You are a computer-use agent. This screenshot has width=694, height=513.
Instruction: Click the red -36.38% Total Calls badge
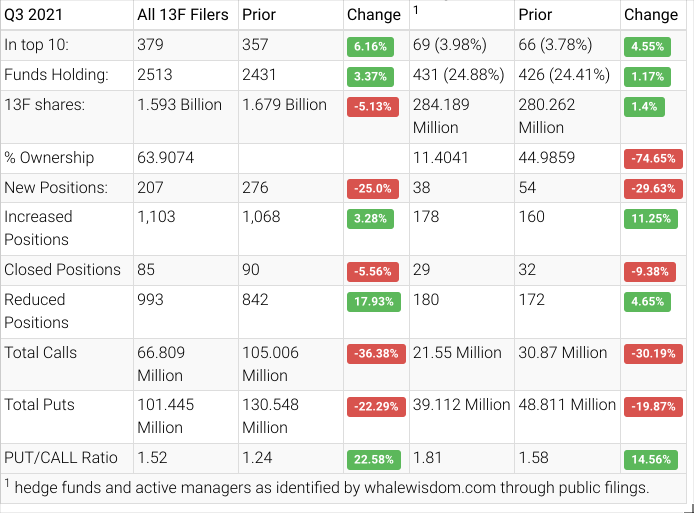pos(375,353)
